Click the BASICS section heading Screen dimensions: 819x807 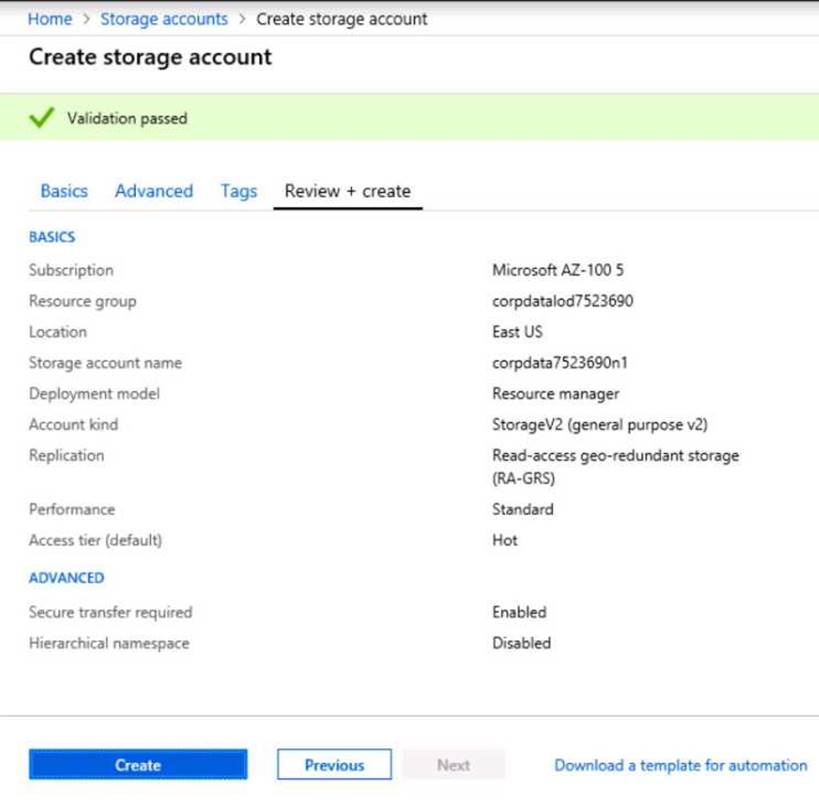tap(52, 237)
